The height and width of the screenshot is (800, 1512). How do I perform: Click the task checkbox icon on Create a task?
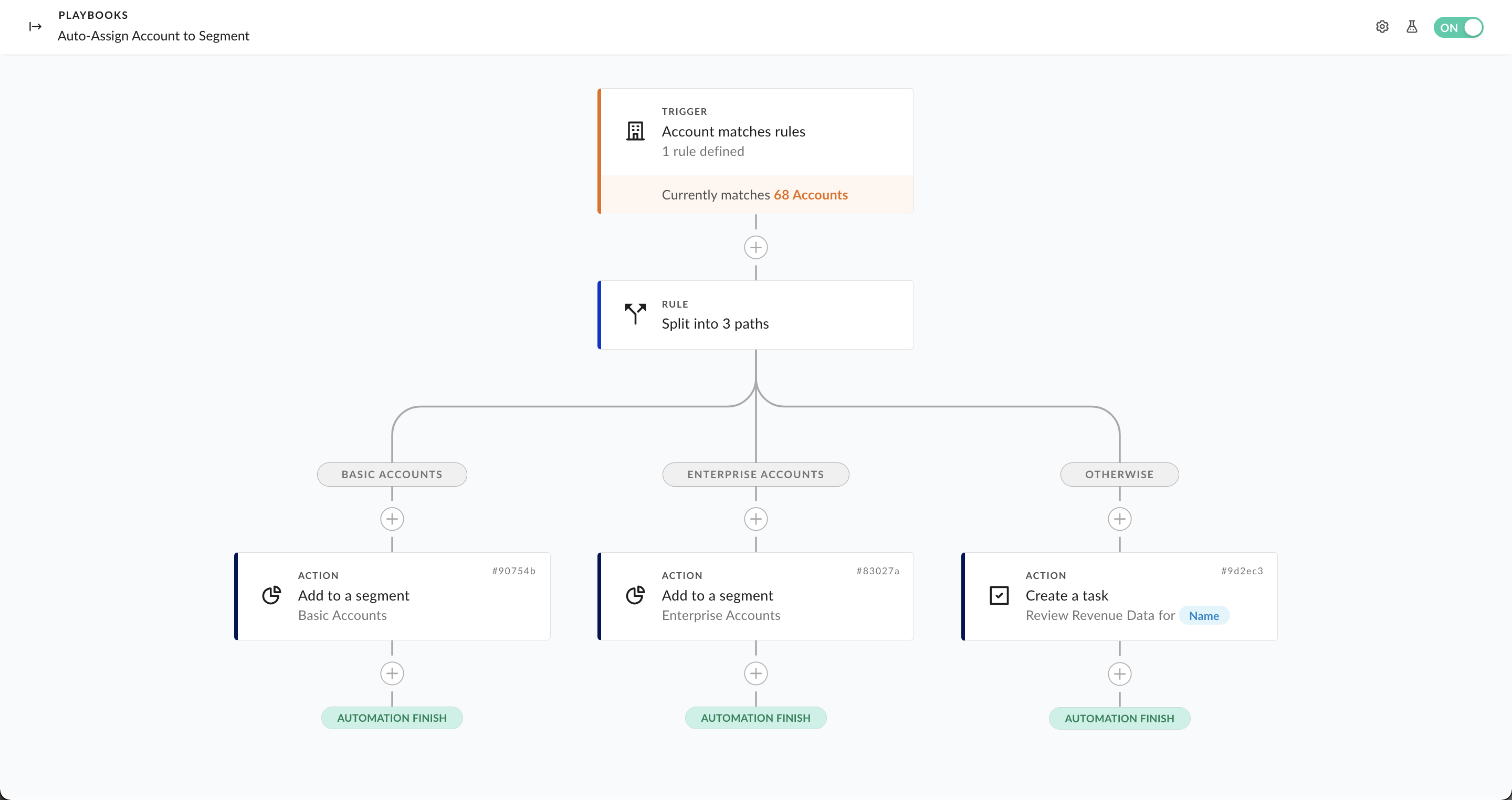tap(999, 595)
